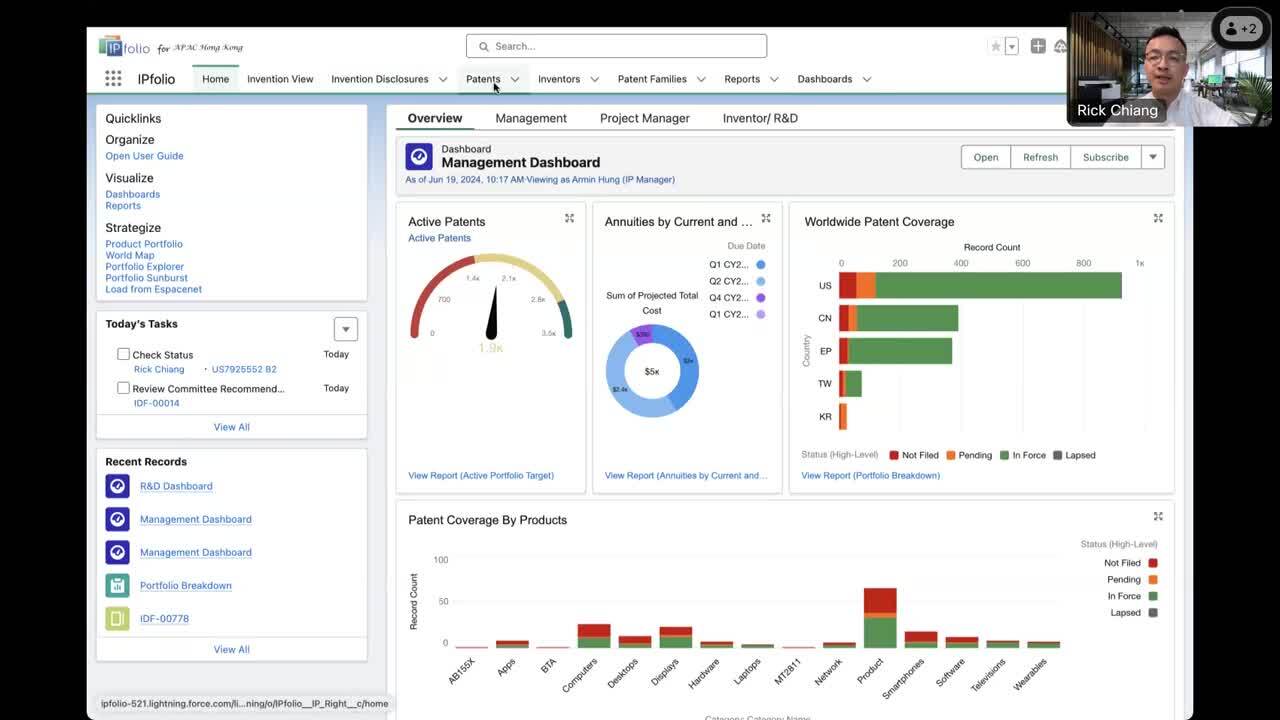Click Not Filed swatch in Worldwide Coverage legend
Image resolution: width=1280 pixels, height=720 pixels.
pos(894,455)
